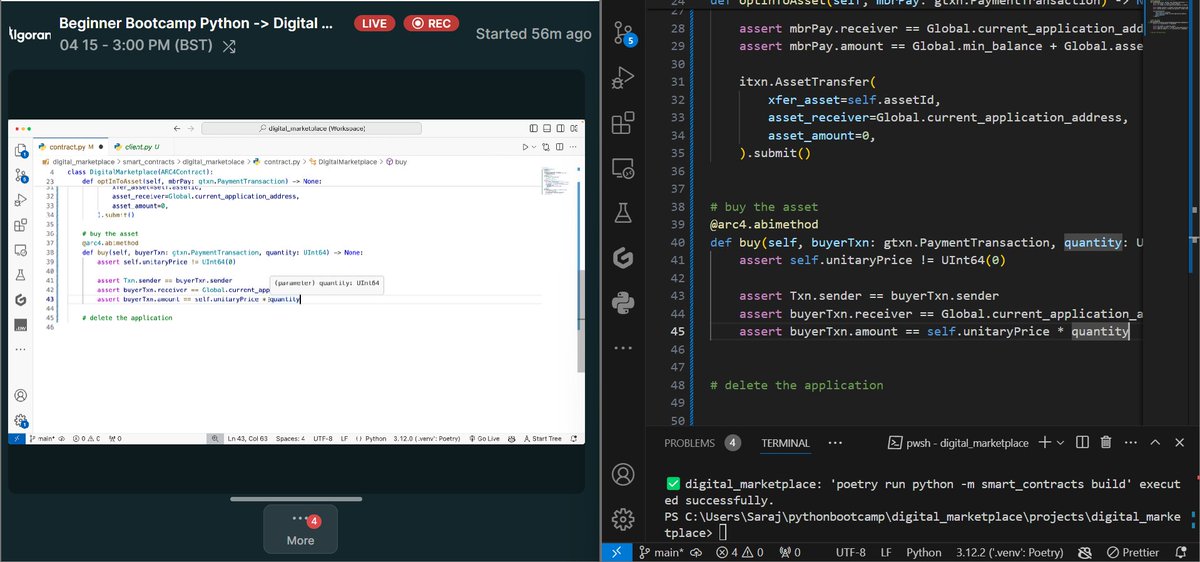
Task: Click the LIVE badge
Action: pyautogui.click(x=376, y=23)
